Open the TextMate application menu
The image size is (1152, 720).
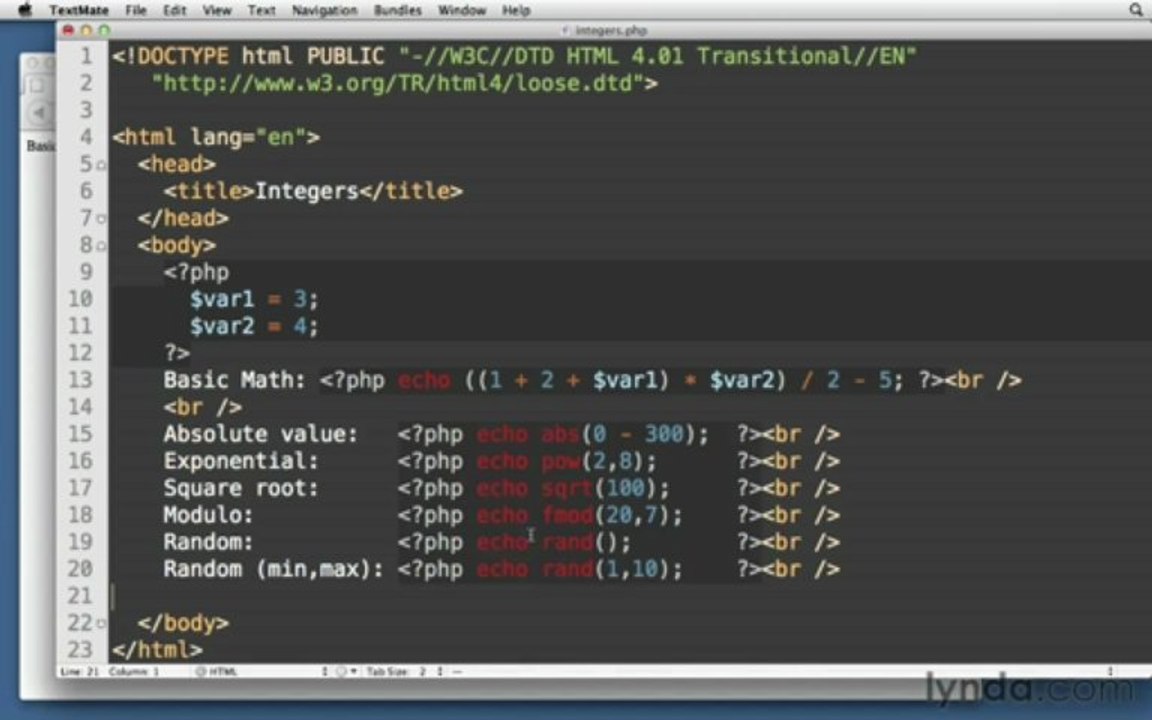(79, 10)
